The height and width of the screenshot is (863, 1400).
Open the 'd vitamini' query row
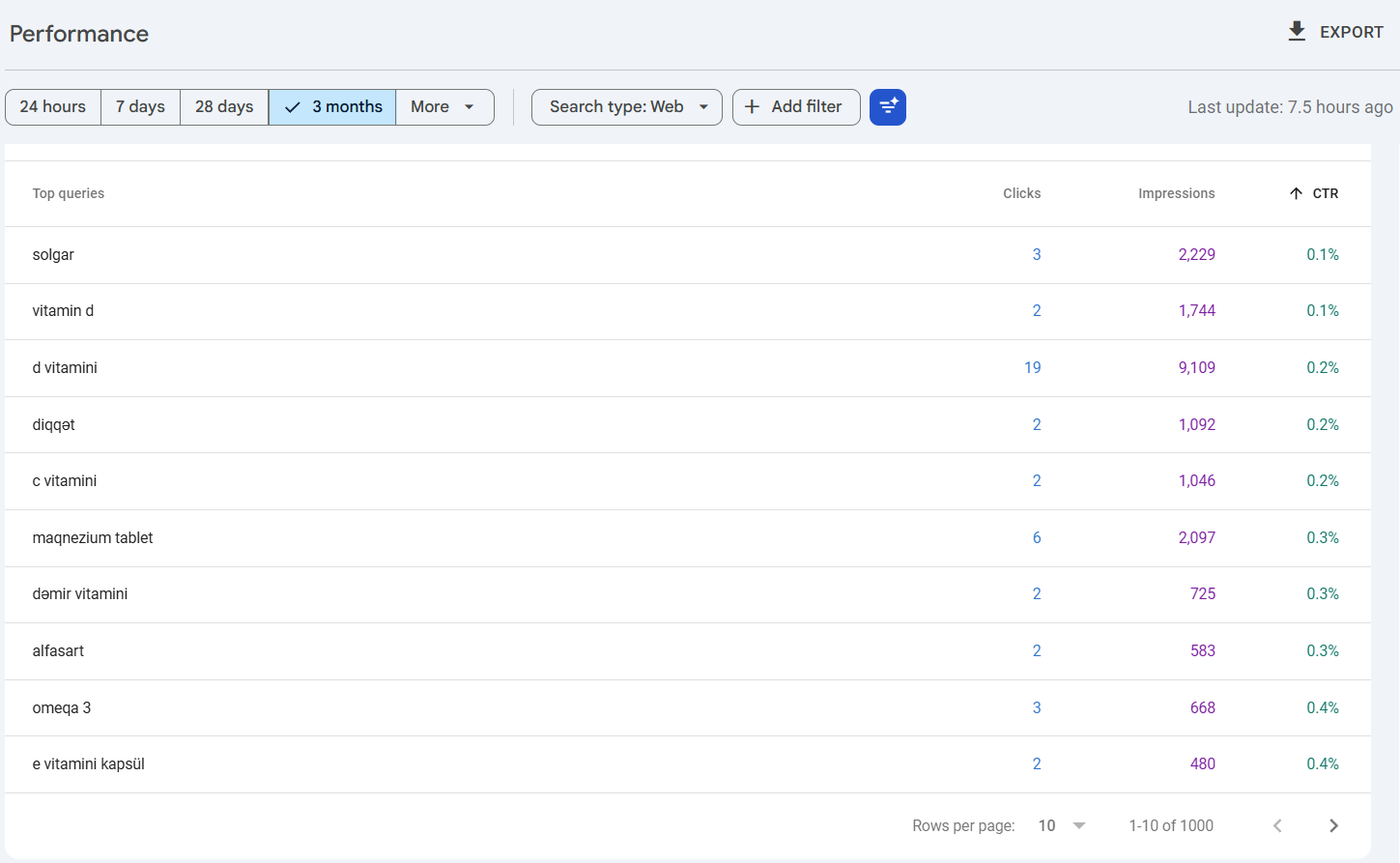pyautogui.click(x=65, y=368)
